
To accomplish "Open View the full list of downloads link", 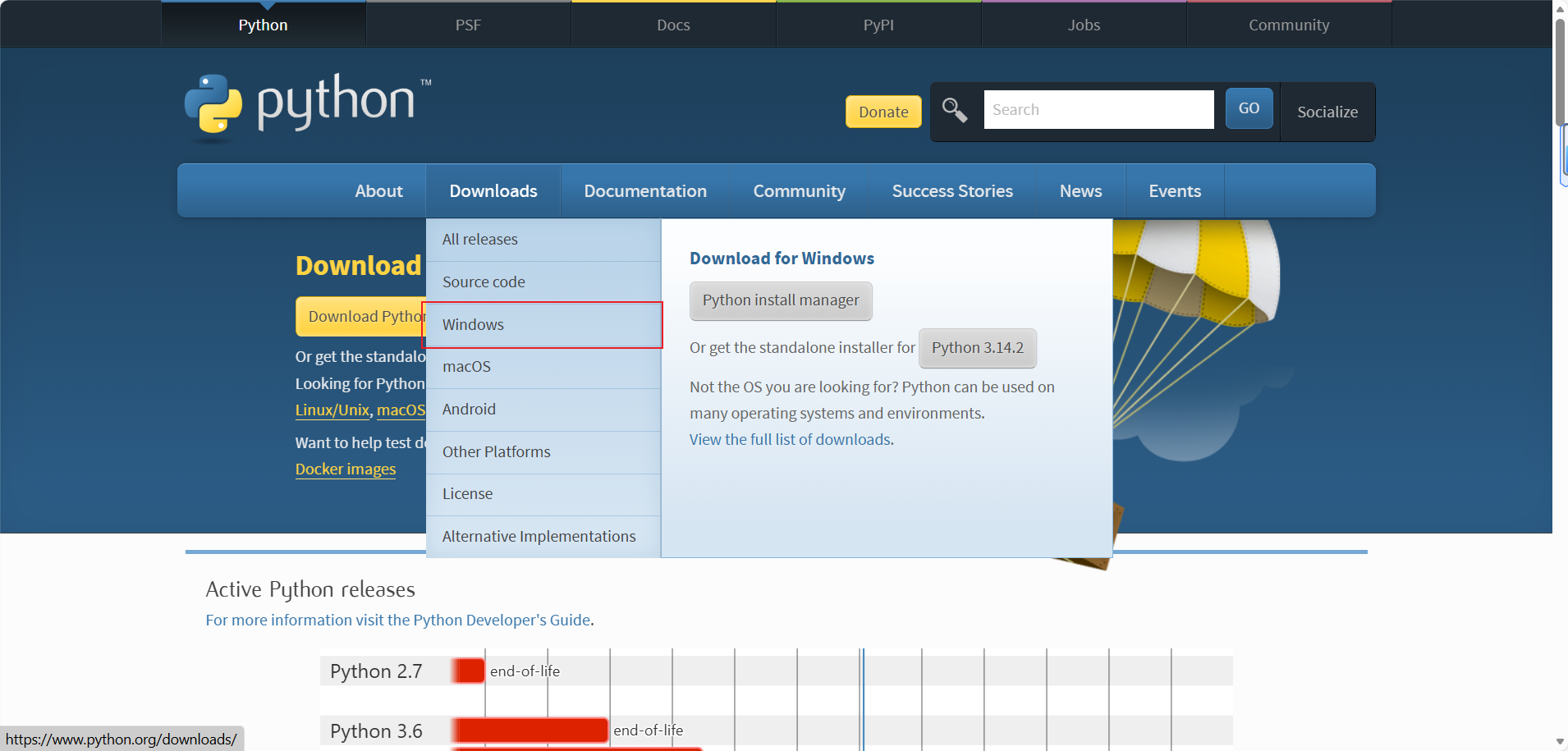I will (x=791, y=440).
